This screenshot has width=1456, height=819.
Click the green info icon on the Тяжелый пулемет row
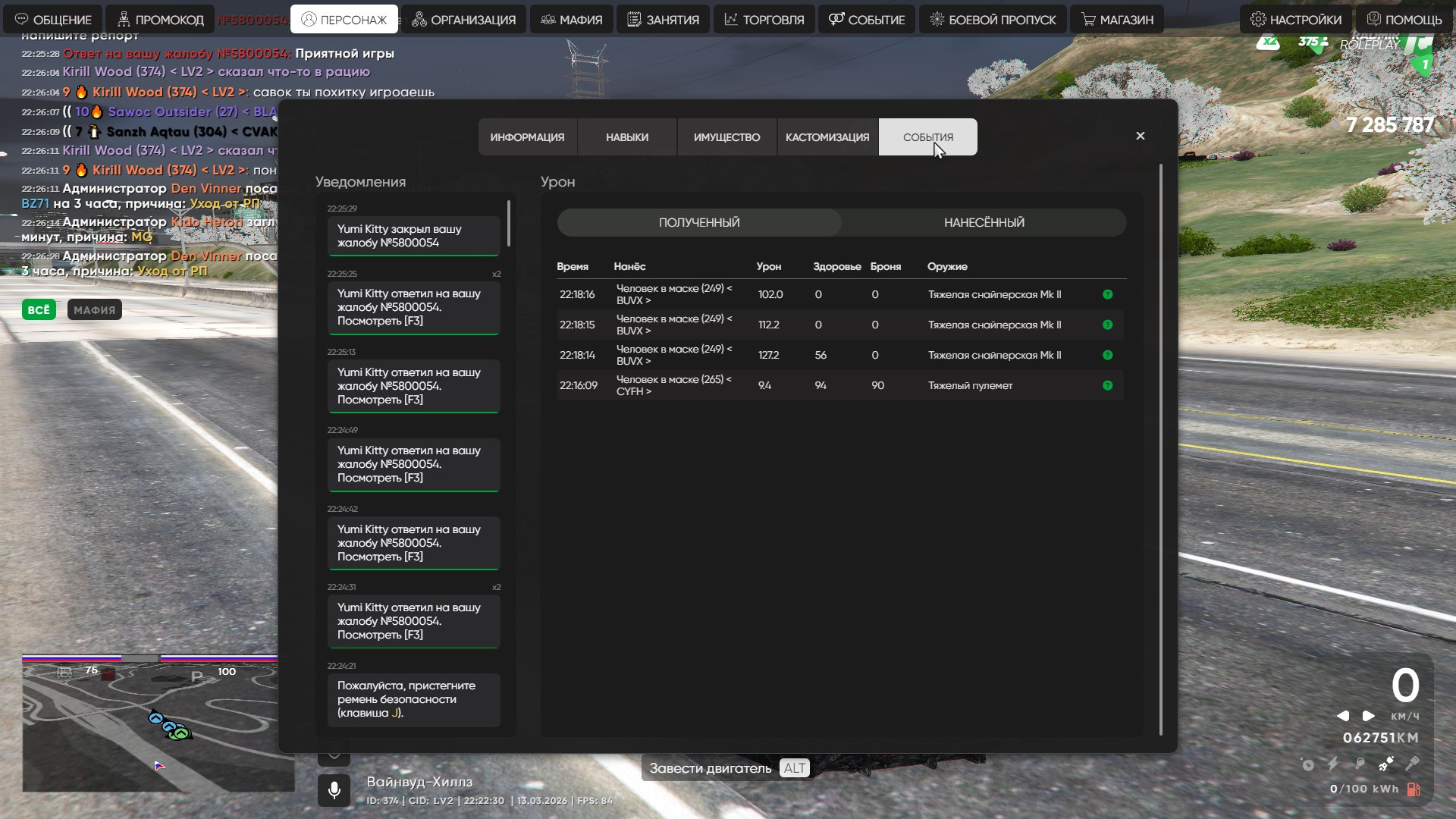(x=1107, y=385)
